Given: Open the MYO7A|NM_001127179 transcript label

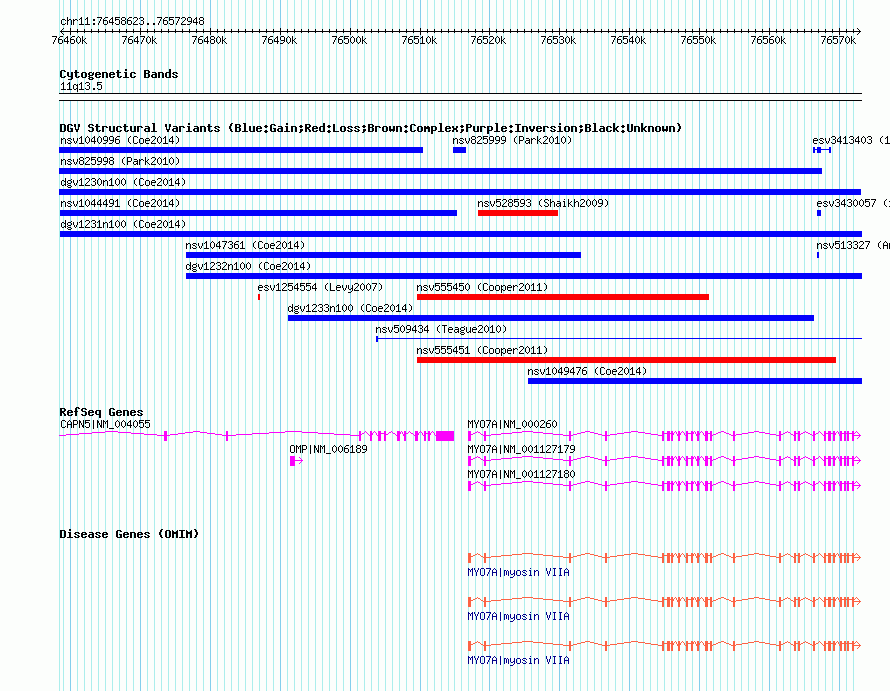Looking at the screenshot, I should point(521,449).
